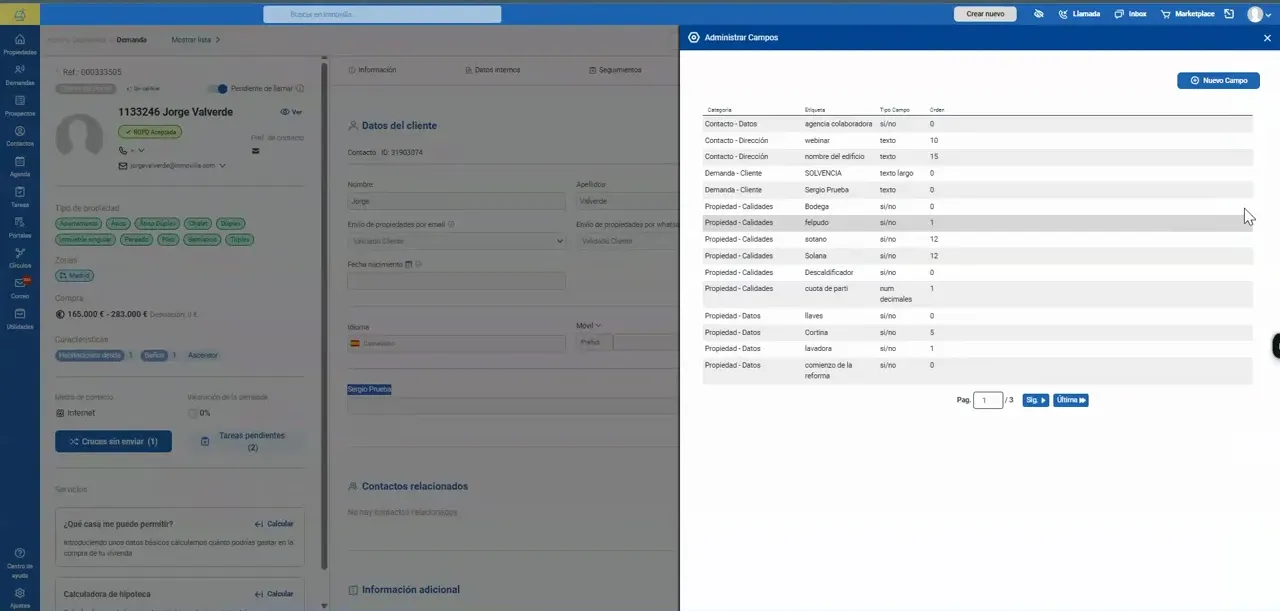Viewport: 1280px width, 611px height.
Task: Click the Nuevo Campo button
Action: (1218, 80)
